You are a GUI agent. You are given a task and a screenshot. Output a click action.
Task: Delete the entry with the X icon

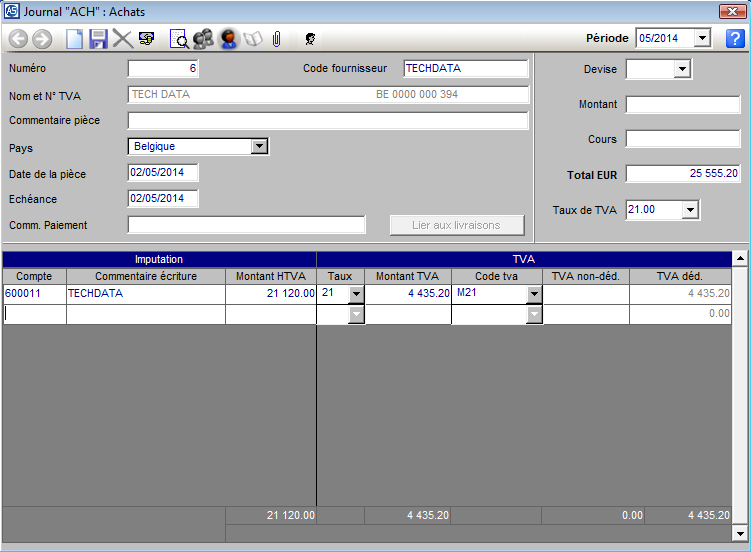coord(122,39)
